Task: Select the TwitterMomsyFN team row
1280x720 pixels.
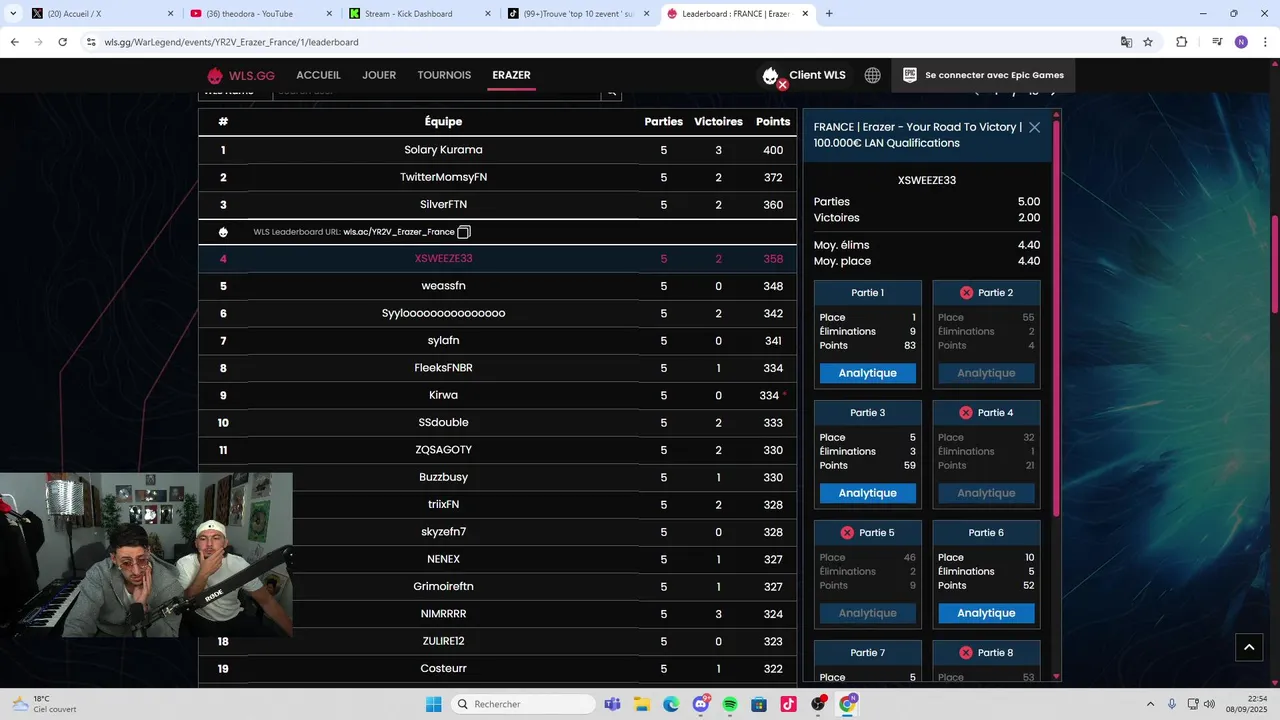Action: pos(498,177)
